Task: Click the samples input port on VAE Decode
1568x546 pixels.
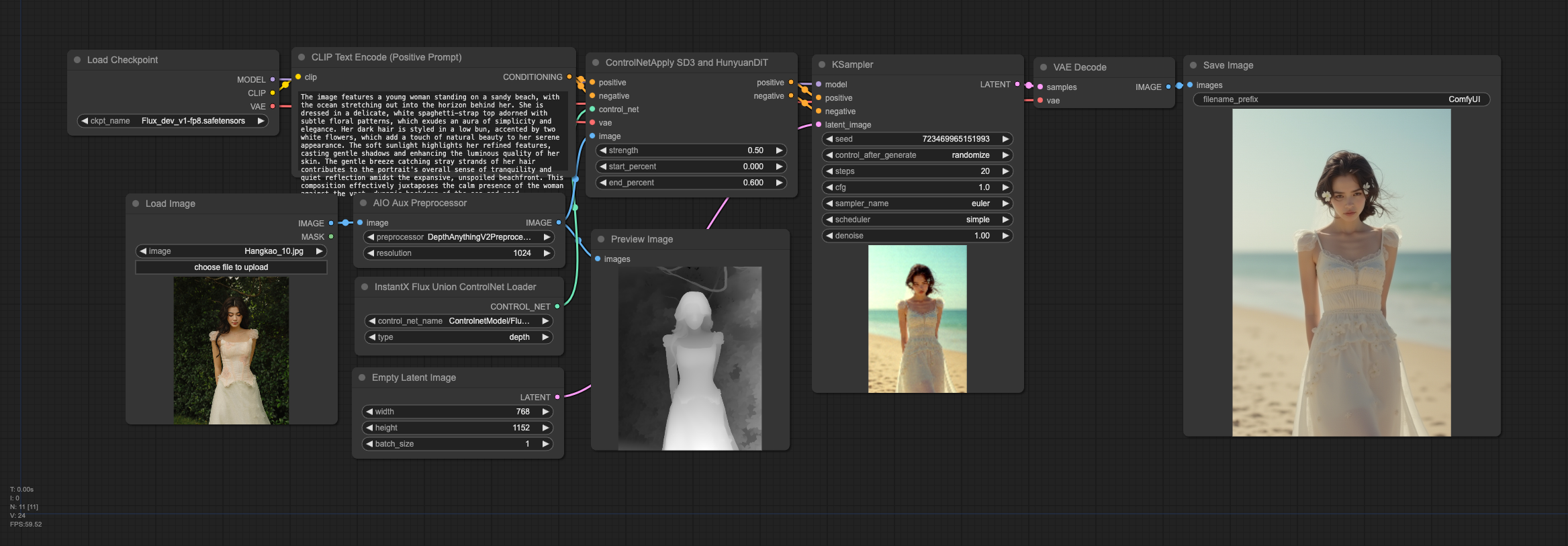Action: [1040, 87]
